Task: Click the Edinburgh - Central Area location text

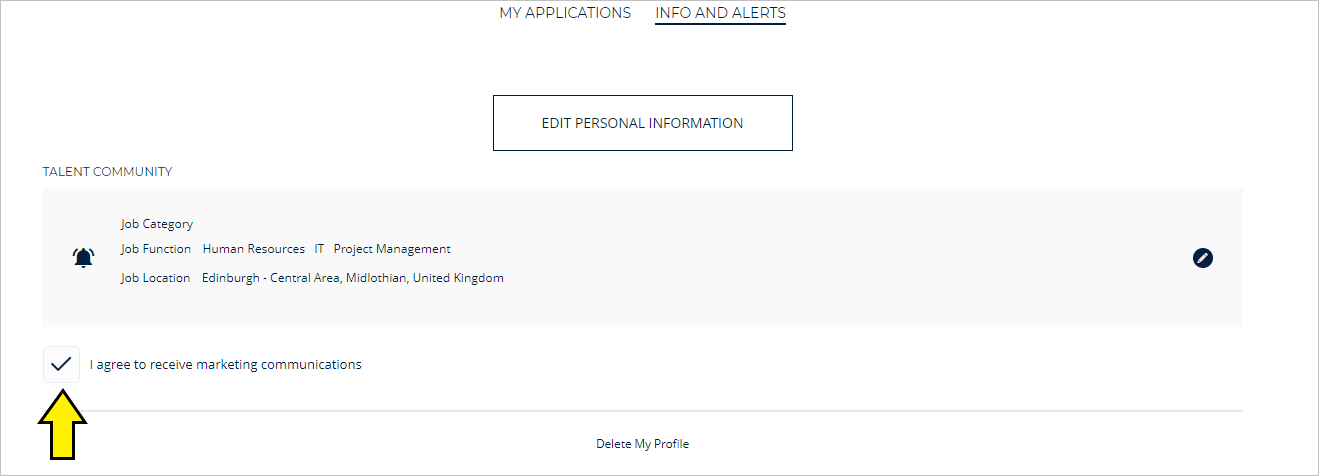Action: coord(271,278)
